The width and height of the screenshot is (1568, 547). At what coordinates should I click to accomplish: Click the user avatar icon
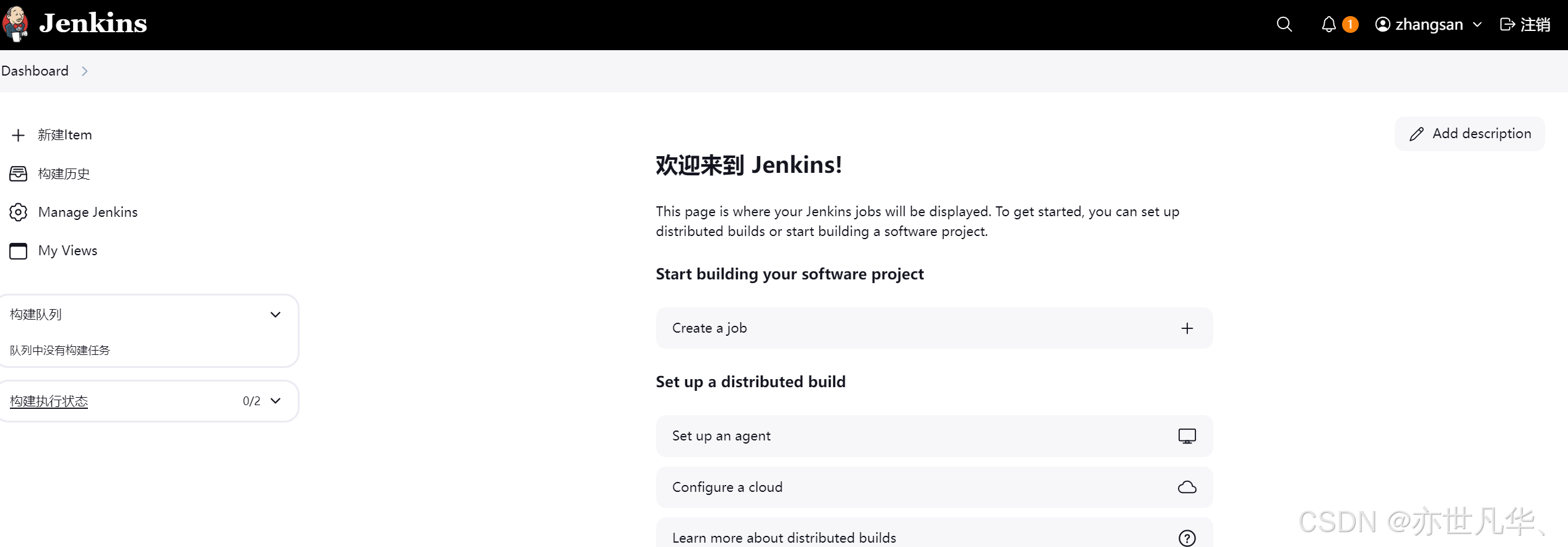(1382, 24)
